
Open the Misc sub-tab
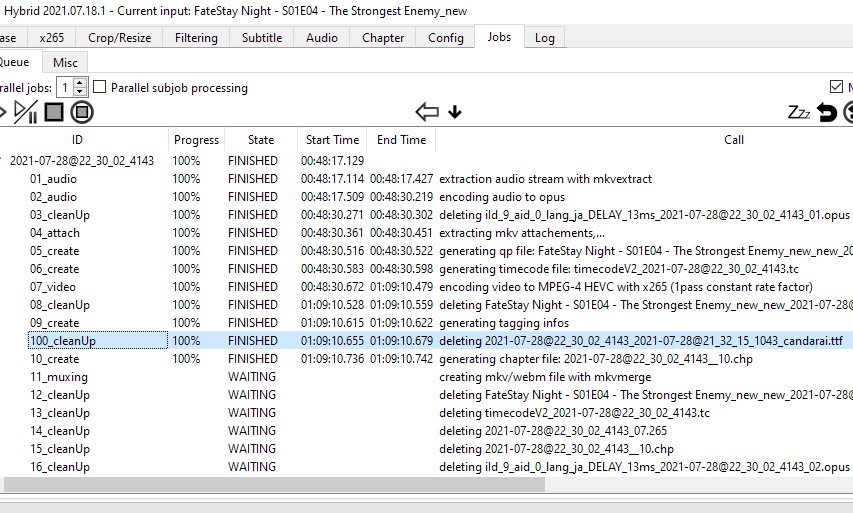65,62
